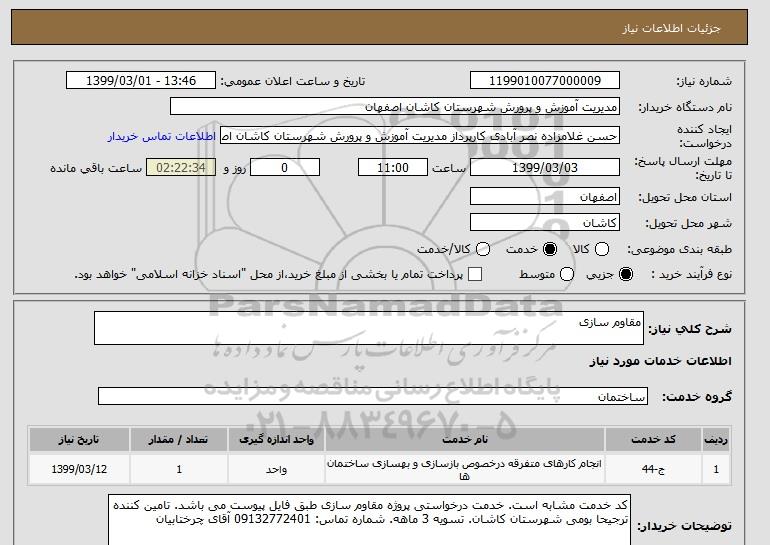
Task: Click the کد خدمت column header
Action: coord(653,439)
